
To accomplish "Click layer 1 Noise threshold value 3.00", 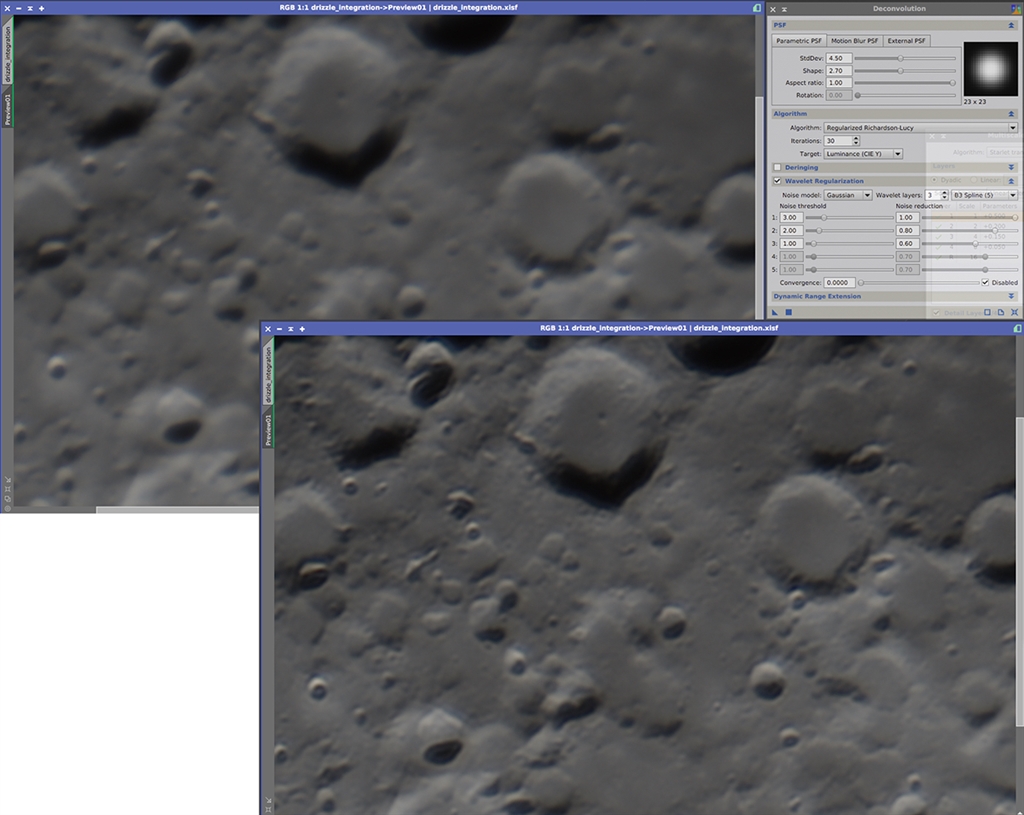I will [x=791, y=217].
